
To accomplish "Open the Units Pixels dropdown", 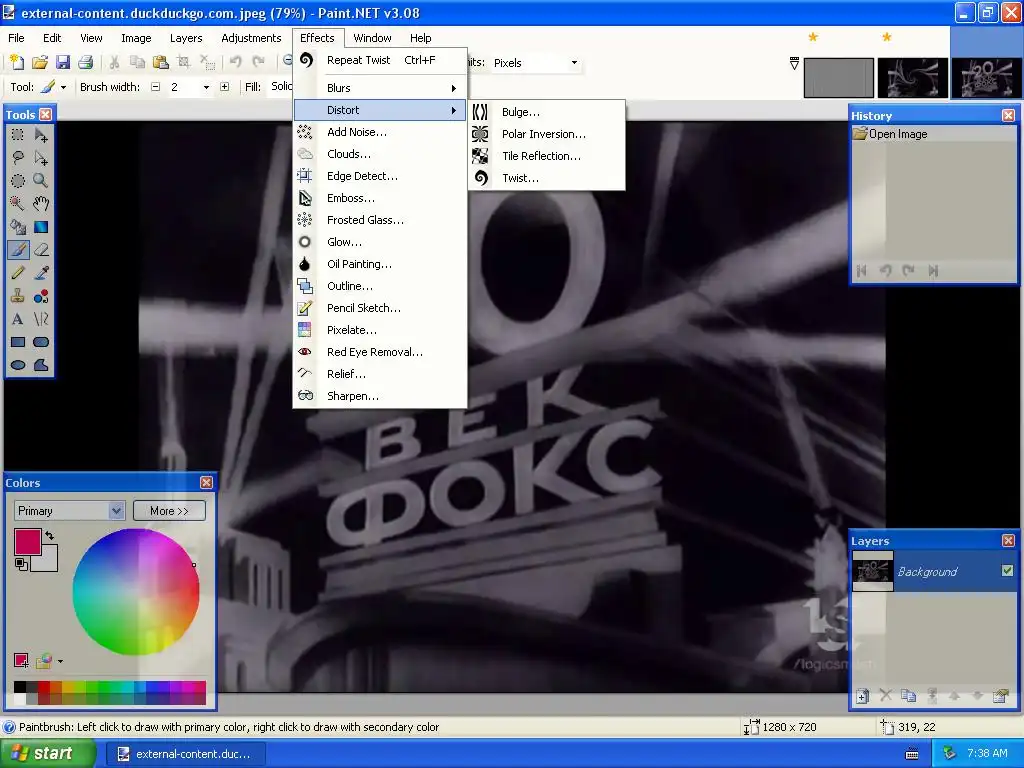I will (575, 63).
